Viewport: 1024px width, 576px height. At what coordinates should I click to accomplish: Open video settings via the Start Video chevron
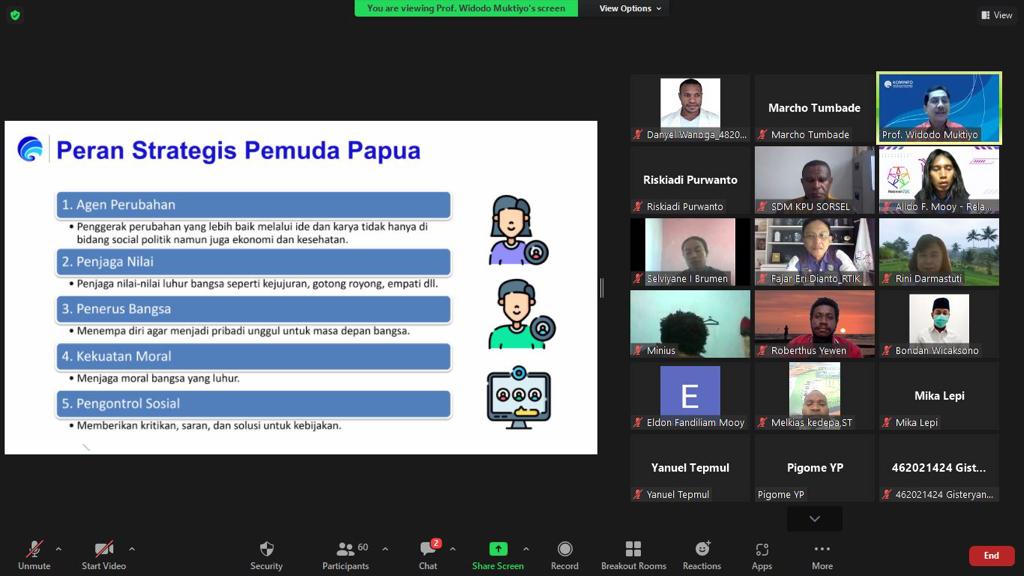click(x=129, y=548)
